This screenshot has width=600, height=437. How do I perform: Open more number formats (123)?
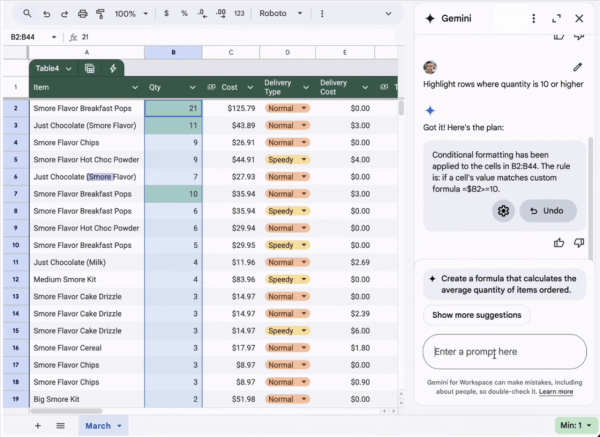click(x=239, y=13)
